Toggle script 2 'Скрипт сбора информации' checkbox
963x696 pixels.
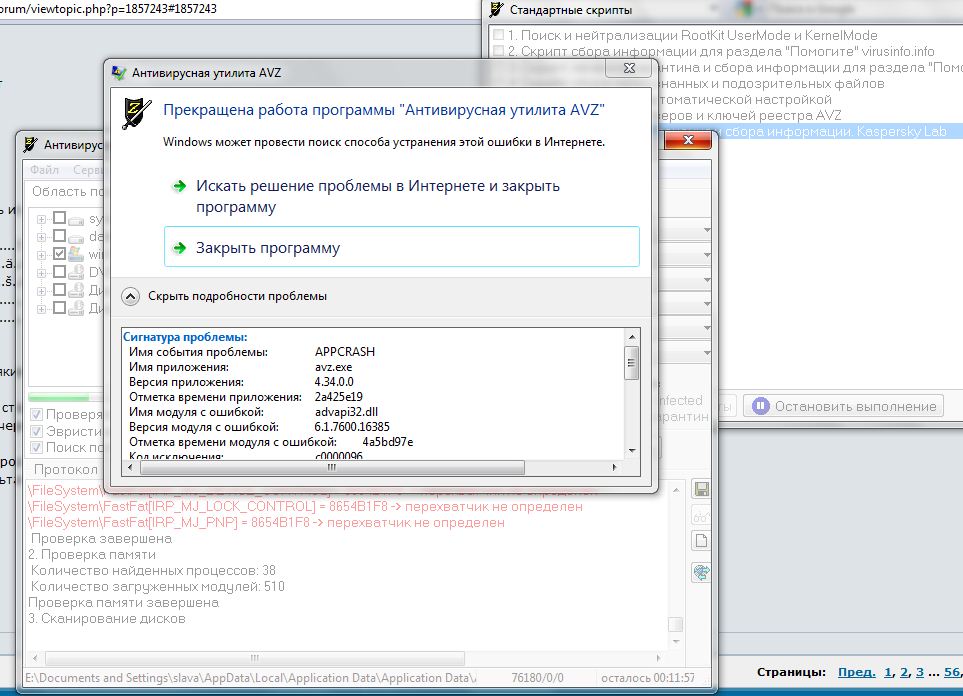[x=499, y=51]
